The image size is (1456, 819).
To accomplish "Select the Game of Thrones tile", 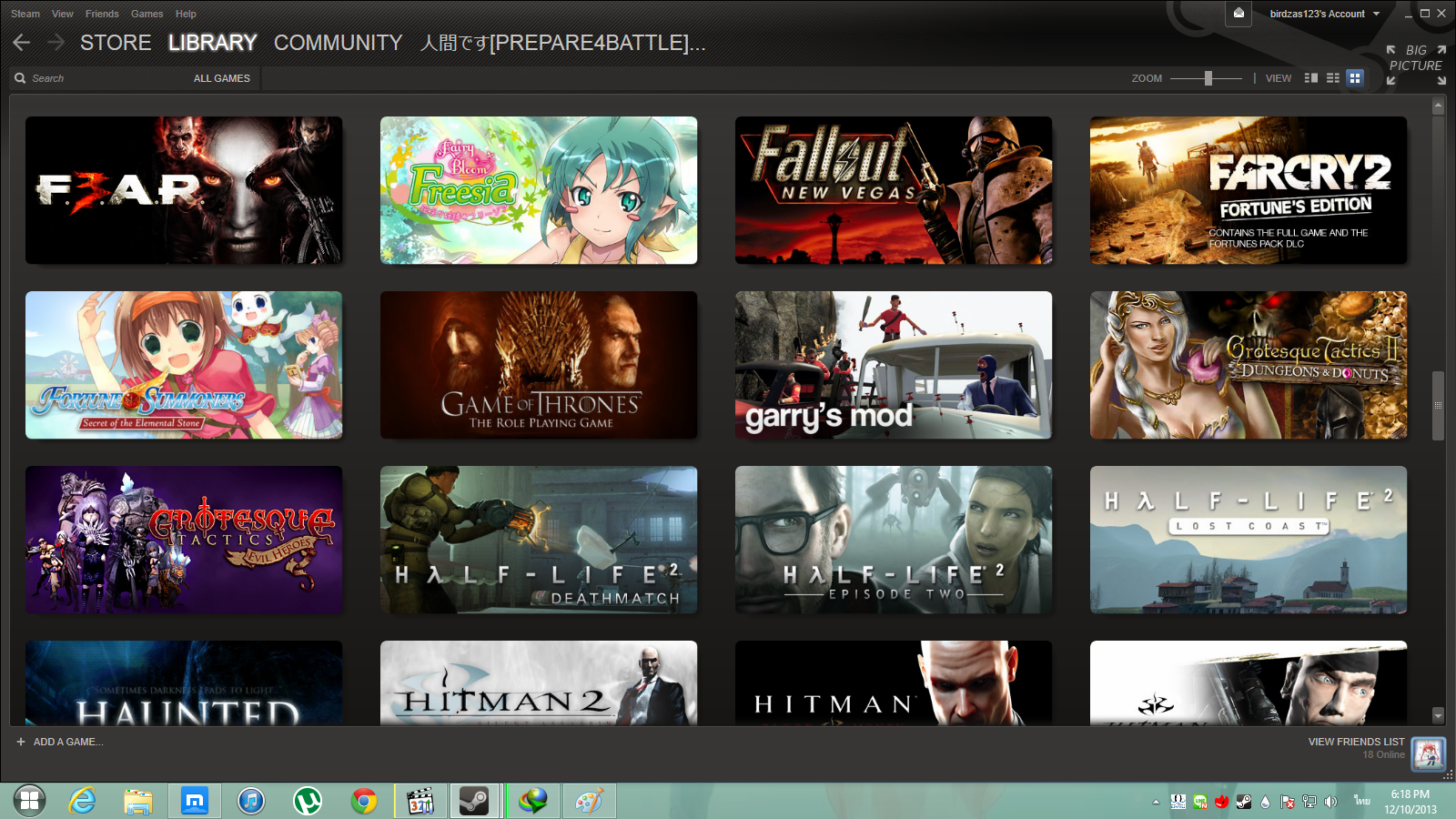I will tap(539, 365).
